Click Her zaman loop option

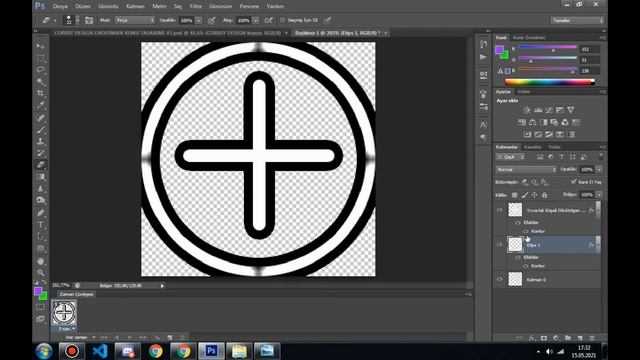(x=80, y=338)
